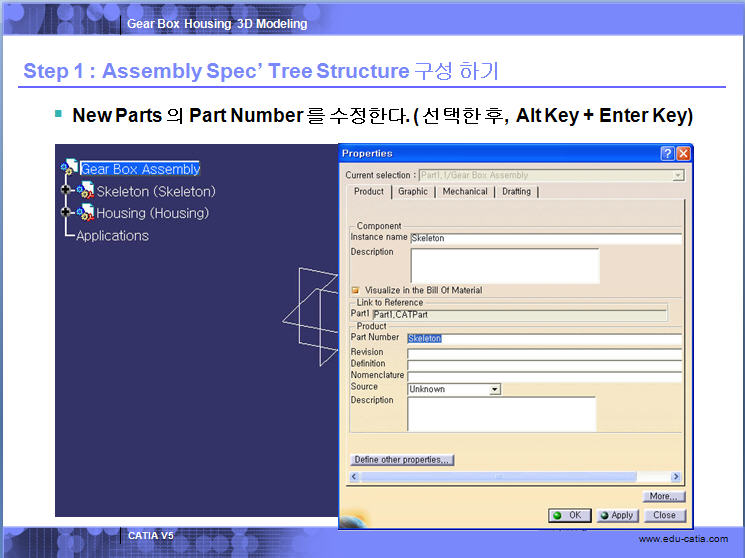Toggle Visualize in the Bill Of Material

click(355, 290)
